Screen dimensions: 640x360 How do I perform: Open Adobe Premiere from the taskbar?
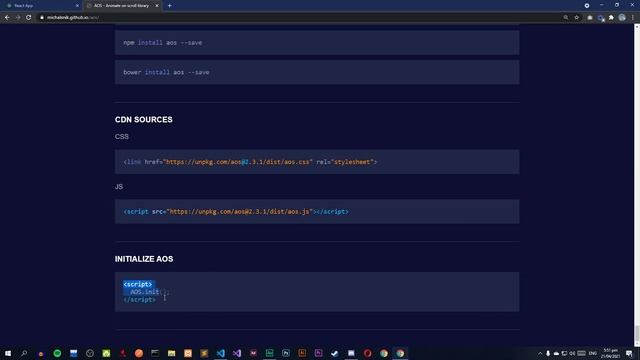[x=318, y=353]
